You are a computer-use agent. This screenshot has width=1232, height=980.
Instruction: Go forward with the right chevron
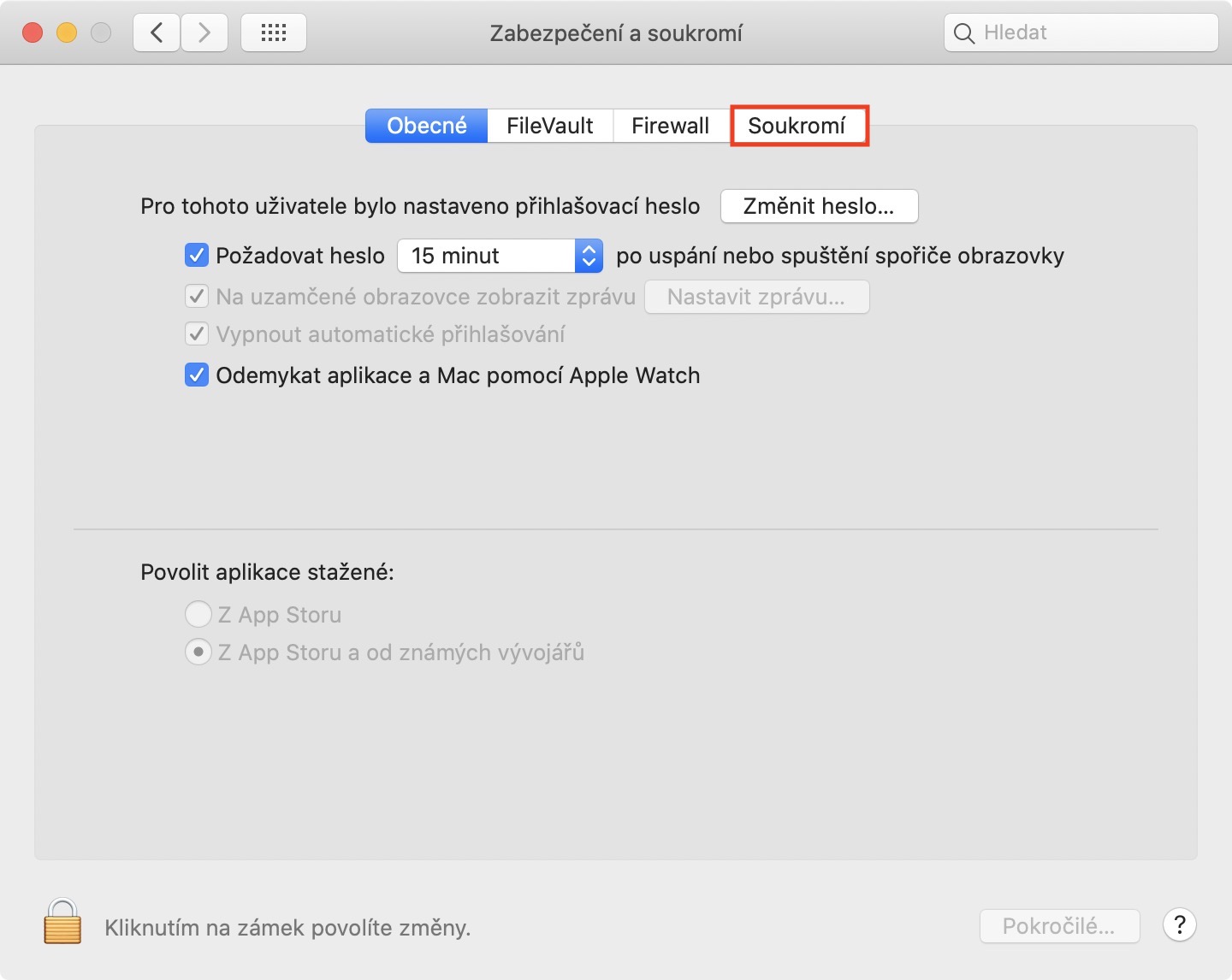[204, 32]
